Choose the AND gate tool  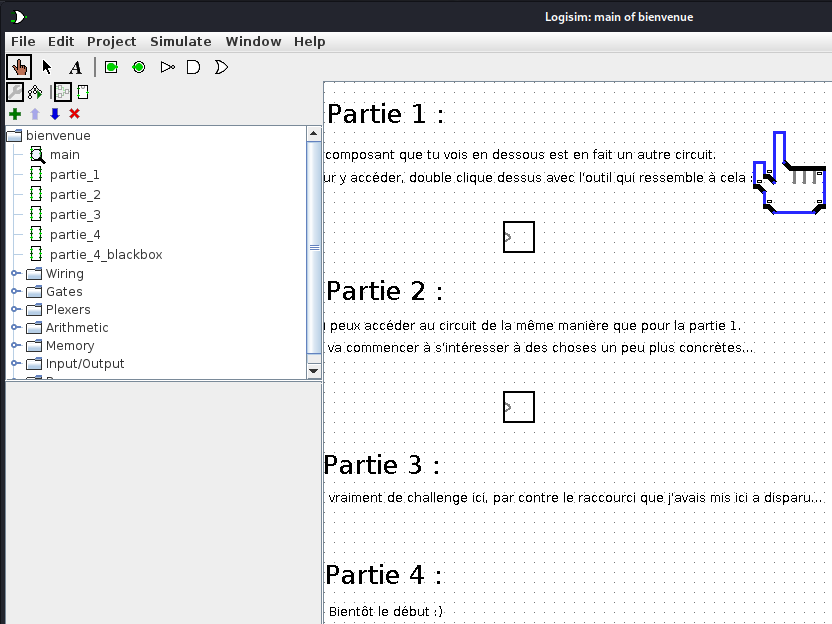click(x=194, y=67)
